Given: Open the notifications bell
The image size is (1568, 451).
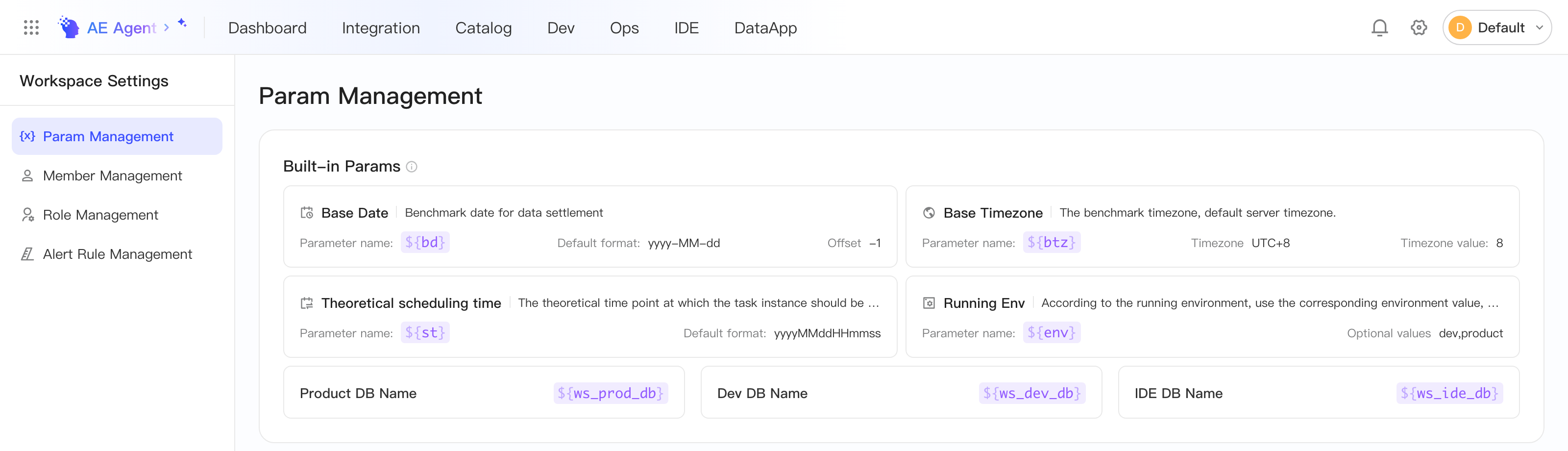Looking at the screenshot, I should [1379, 27].
